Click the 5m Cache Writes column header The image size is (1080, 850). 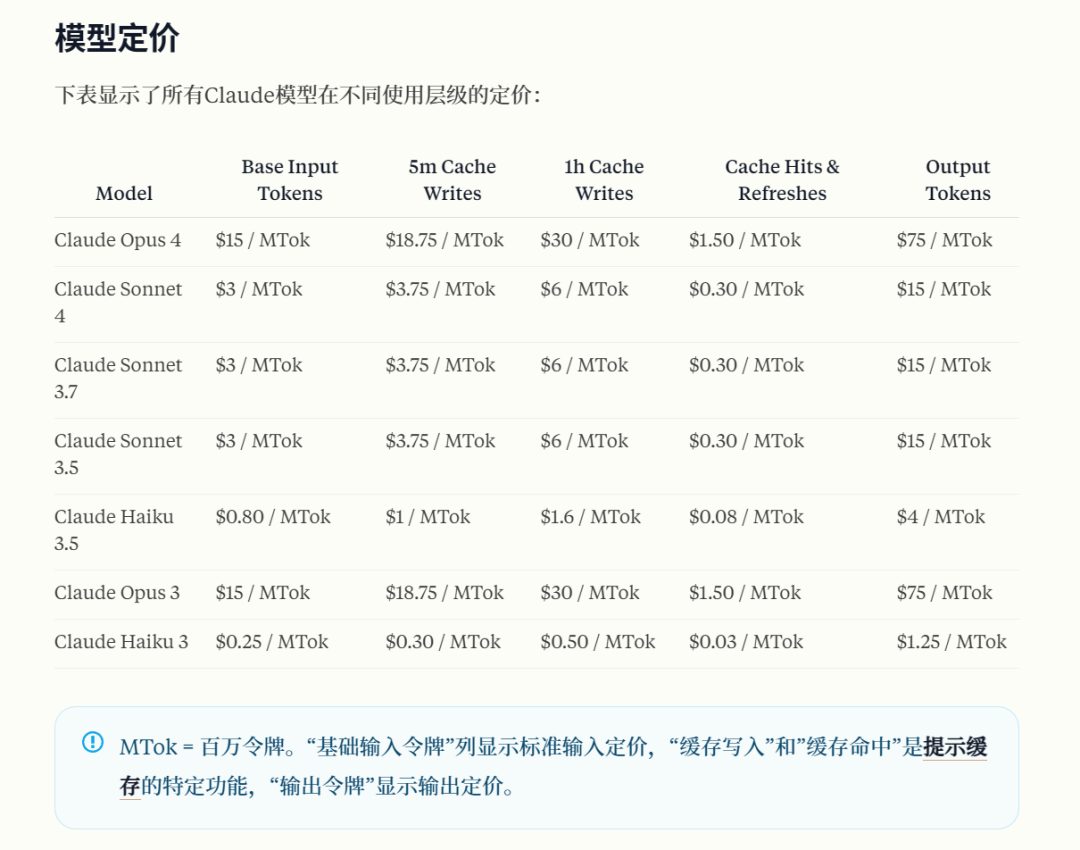tap(452, 180)
